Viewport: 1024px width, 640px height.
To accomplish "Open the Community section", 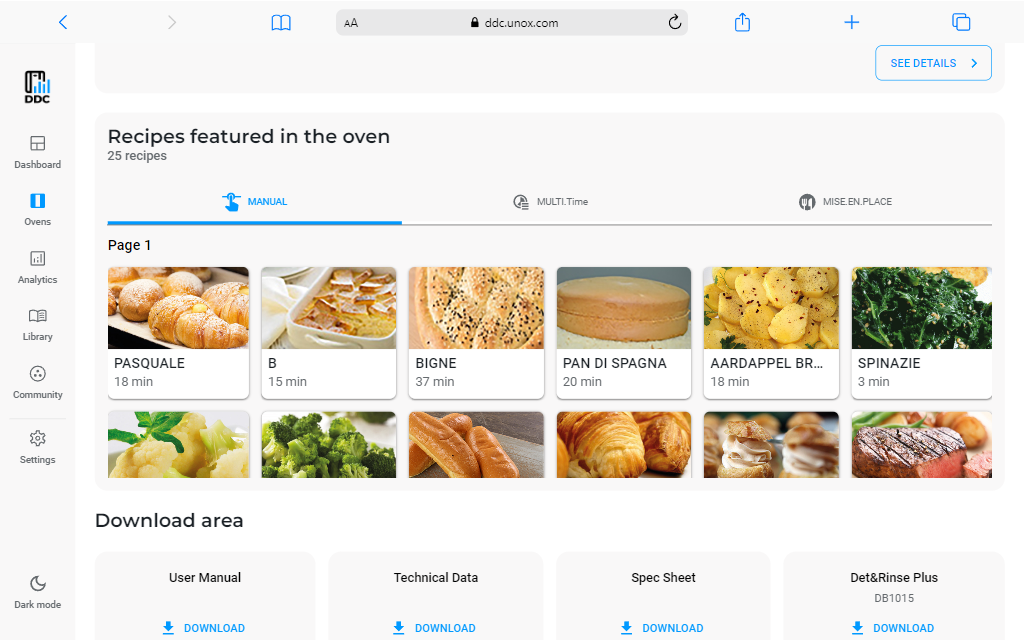I will tap(37, 382).
